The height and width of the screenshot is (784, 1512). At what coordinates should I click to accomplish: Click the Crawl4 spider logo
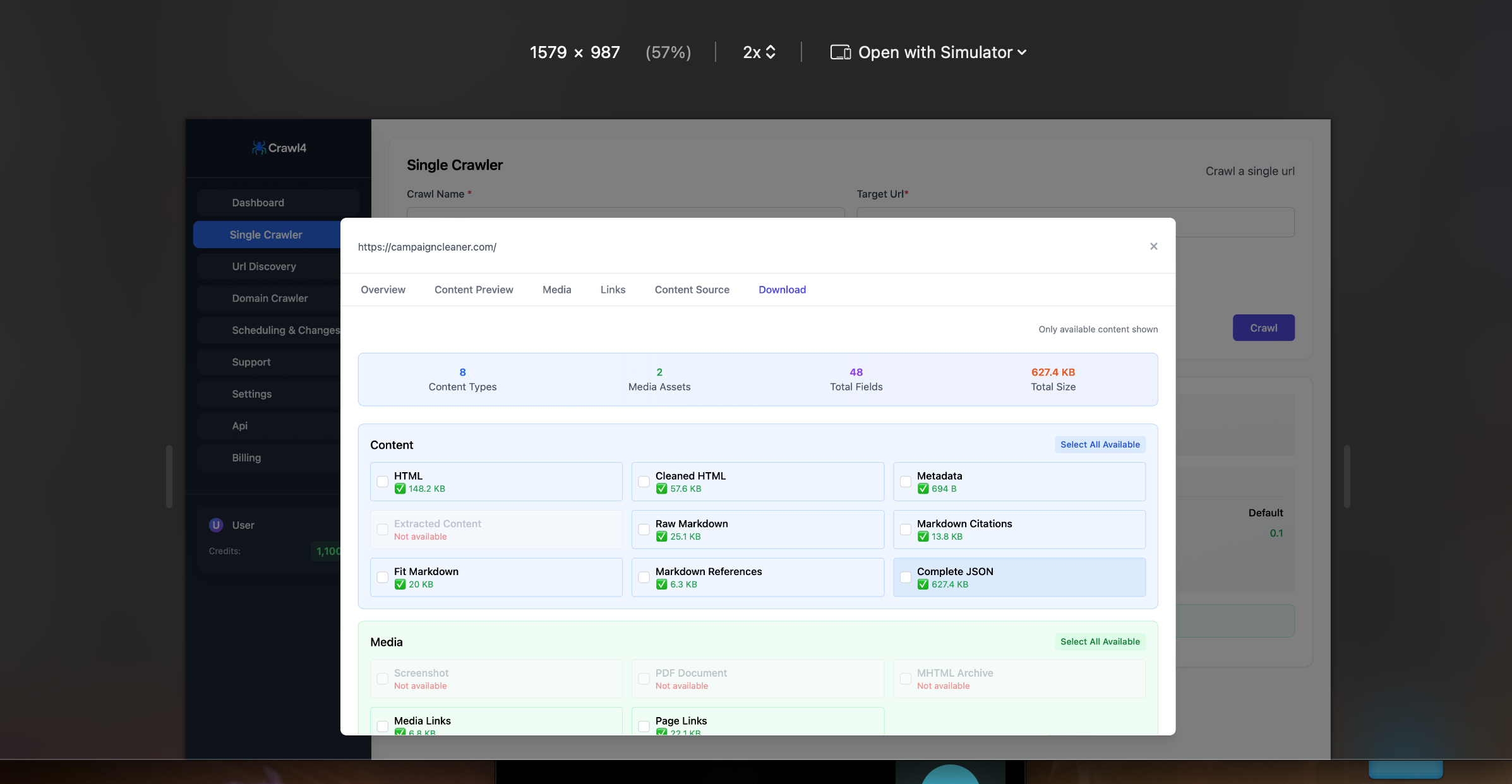coord(258,147)
